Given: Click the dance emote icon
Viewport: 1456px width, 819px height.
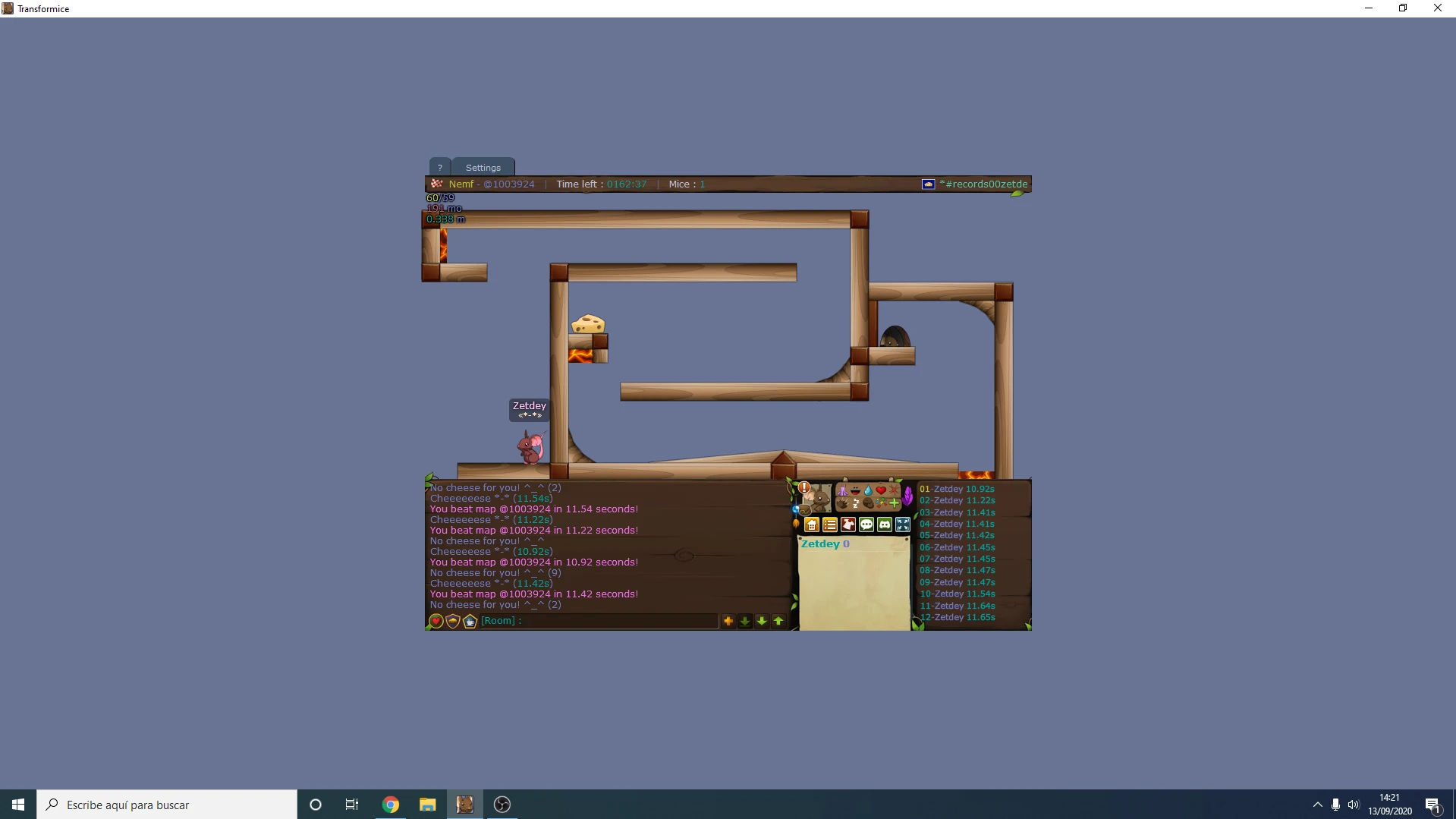Looking at the screenshot, I should tap(842, 490).
